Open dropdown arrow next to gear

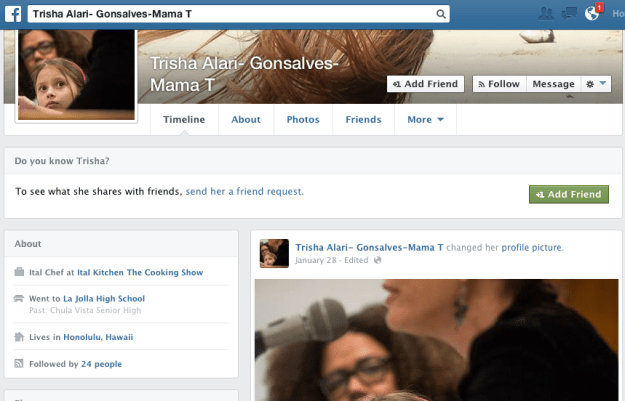tap(603, 83)
